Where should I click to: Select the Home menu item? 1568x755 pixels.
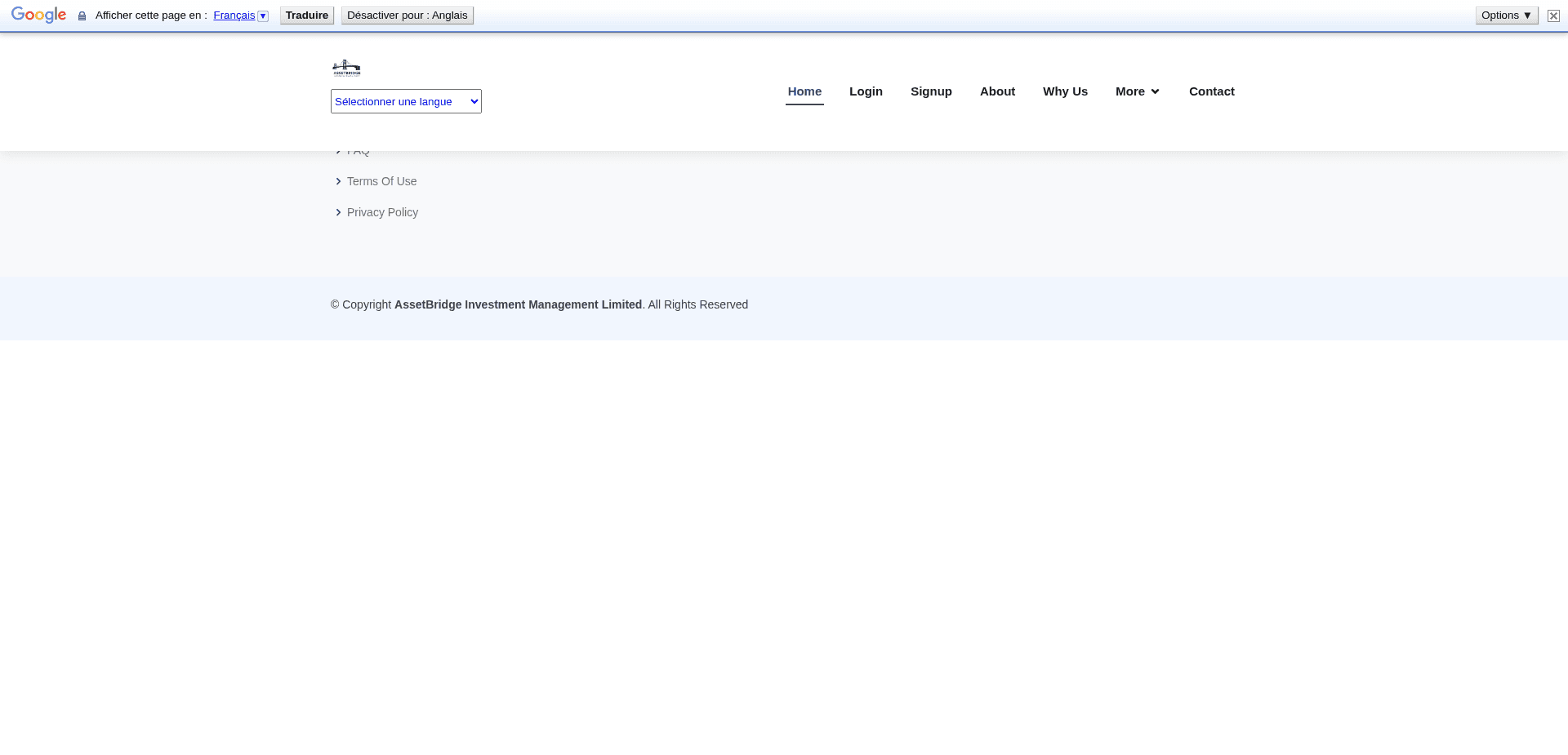[804, 91]
